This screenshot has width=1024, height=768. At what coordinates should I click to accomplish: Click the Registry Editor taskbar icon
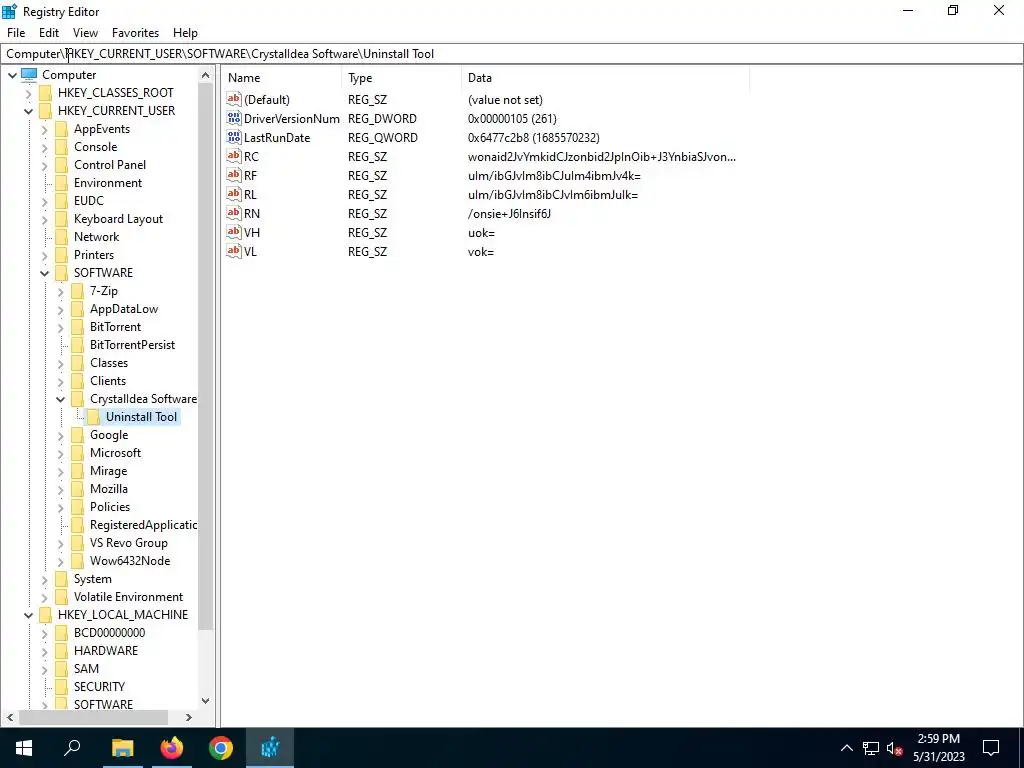(x=270, y=748)
